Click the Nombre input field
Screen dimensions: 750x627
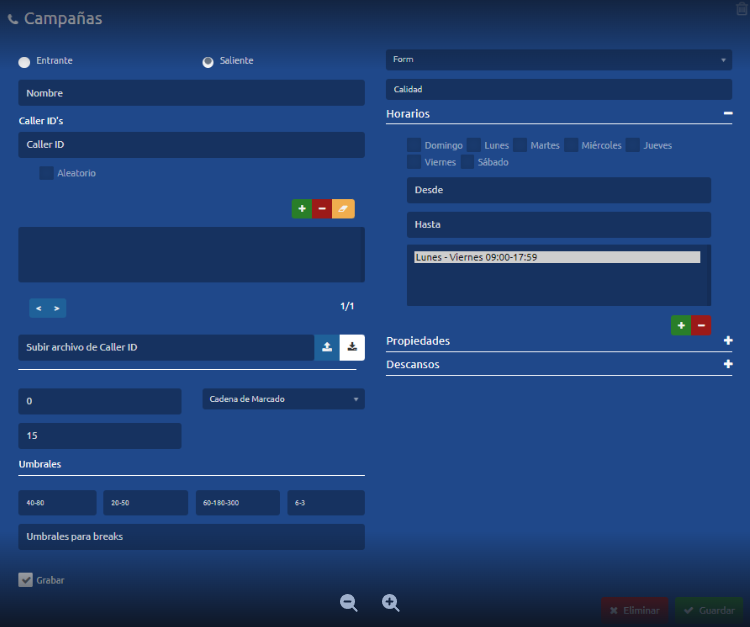(x=191, y=93)
